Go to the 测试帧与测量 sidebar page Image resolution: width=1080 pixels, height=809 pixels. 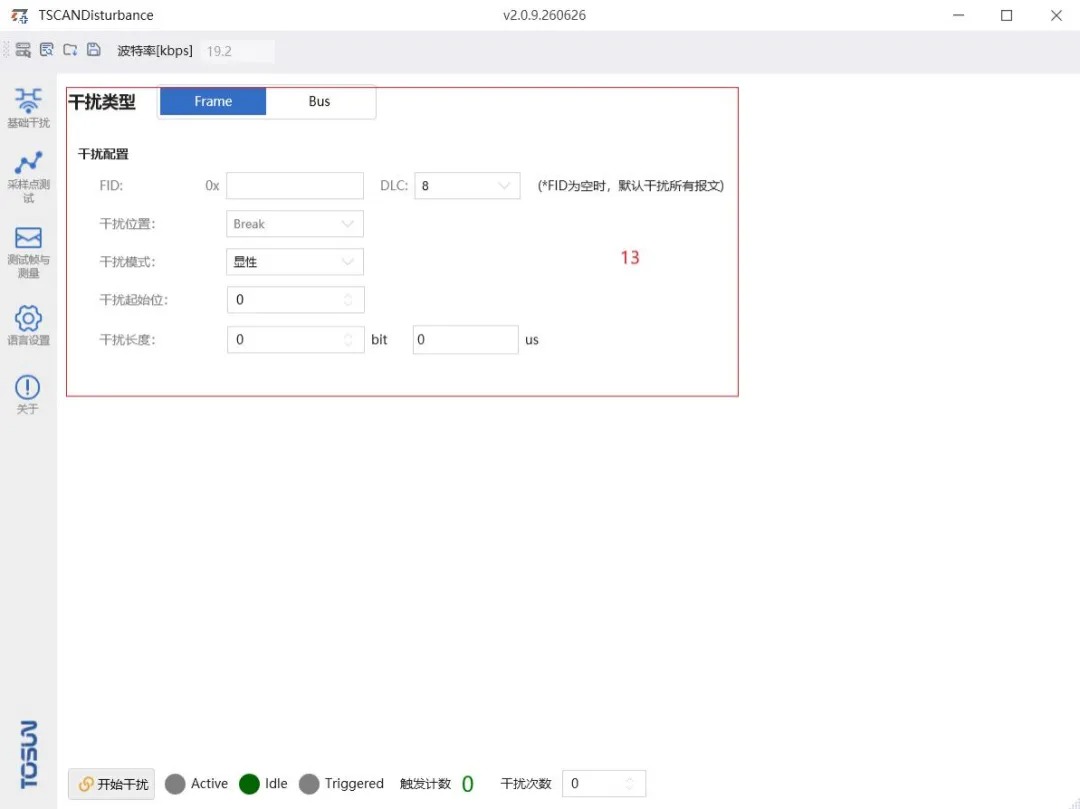click(28, 253)
